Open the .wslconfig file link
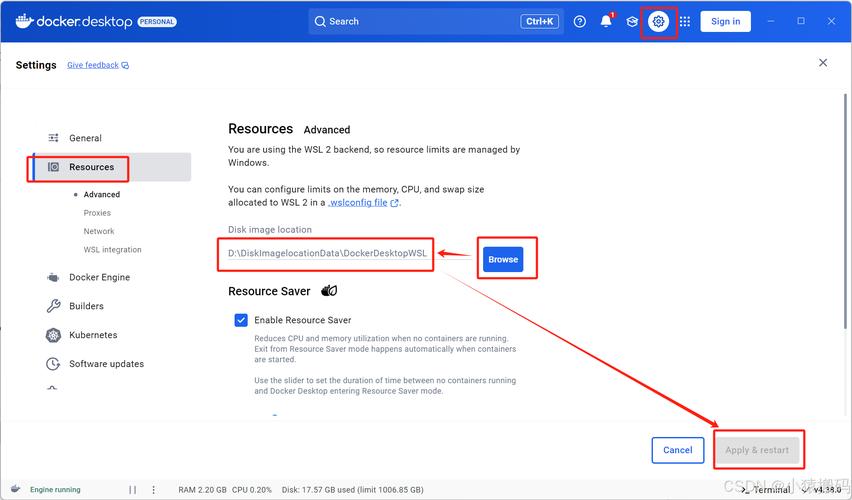Viewport: 852px width, 500px height. pos(358,202)
